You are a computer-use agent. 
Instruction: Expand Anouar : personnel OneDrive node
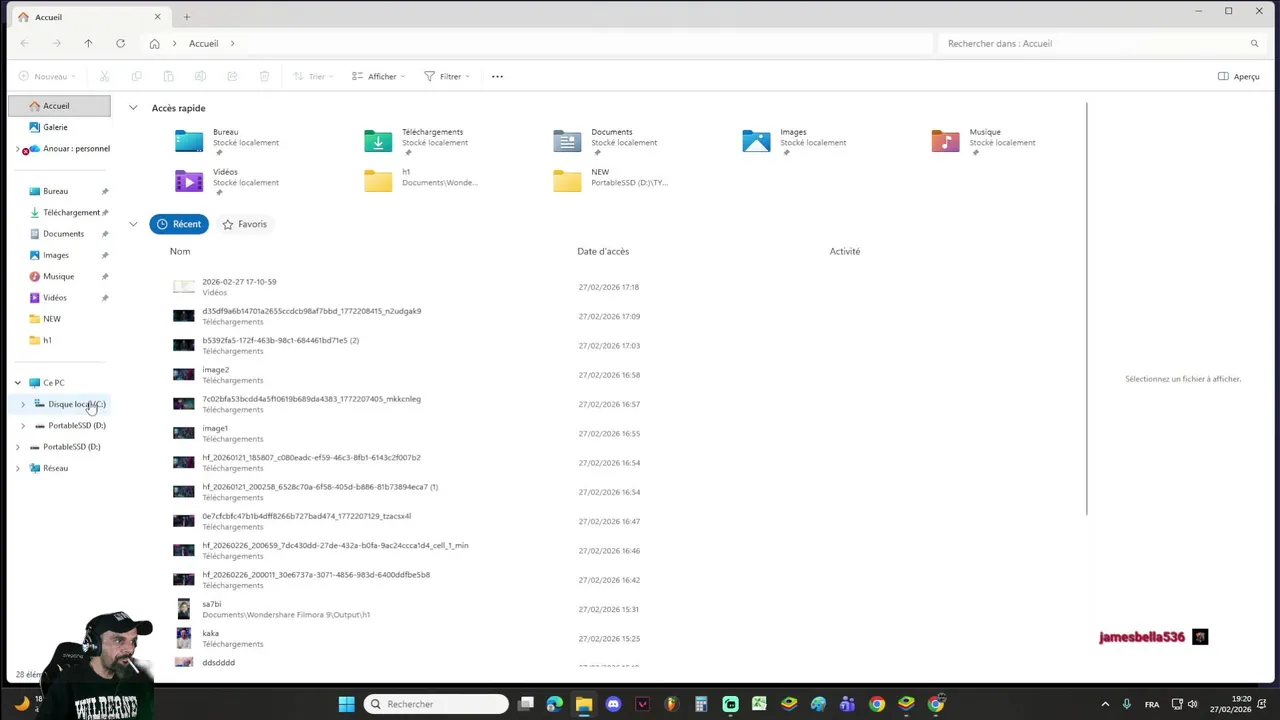[x=17, y=149]
